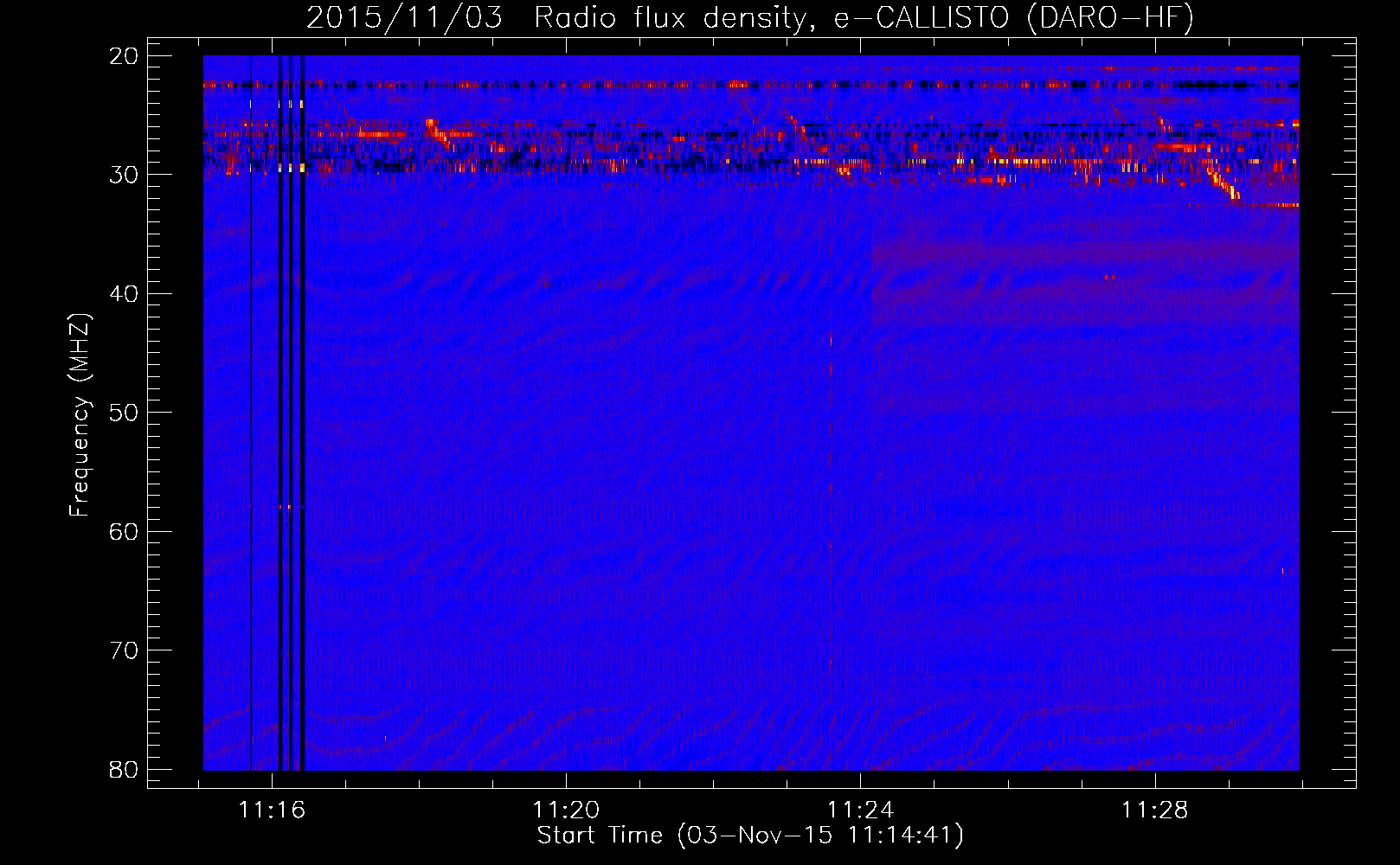Click the 11:24 time tick label
The width and height of the screenshot is (1400, 865).
tap(861, 811)
